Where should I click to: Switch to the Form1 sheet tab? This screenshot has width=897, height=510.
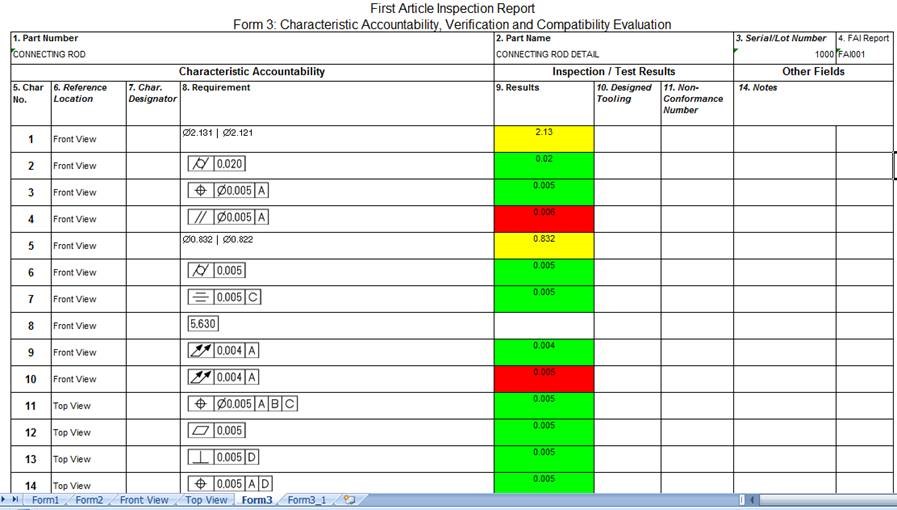45,500
